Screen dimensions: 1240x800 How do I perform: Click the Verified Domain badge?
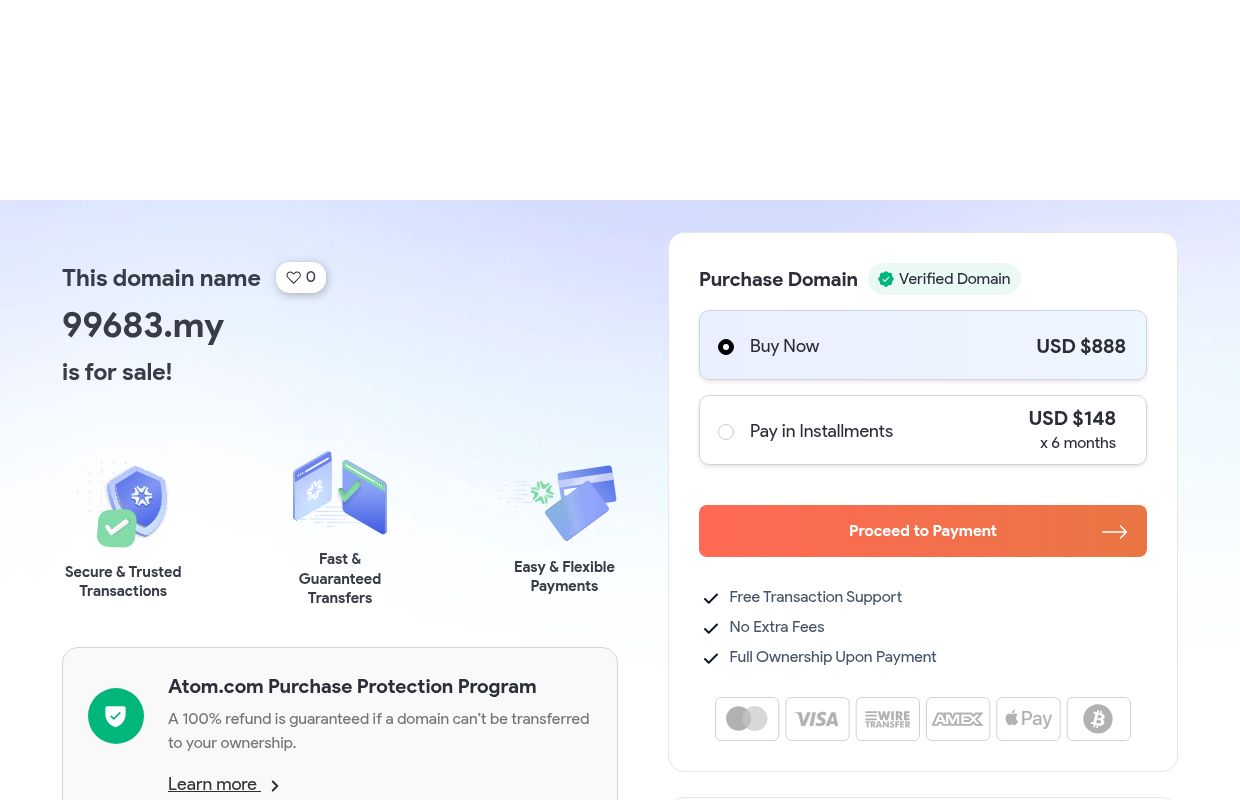click(x=943, y=279)
